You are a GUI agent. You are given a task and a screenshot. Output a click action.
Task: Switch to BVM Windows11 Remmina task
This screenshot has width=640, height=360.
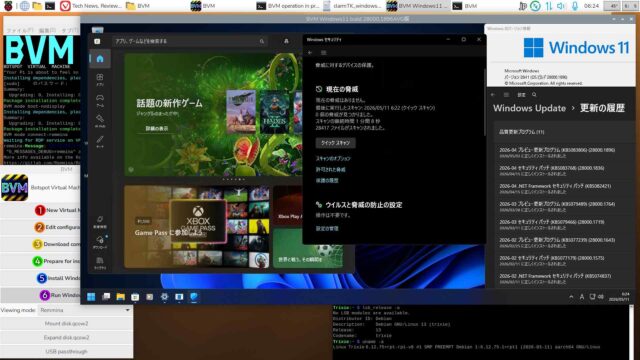tap(417, 6)
